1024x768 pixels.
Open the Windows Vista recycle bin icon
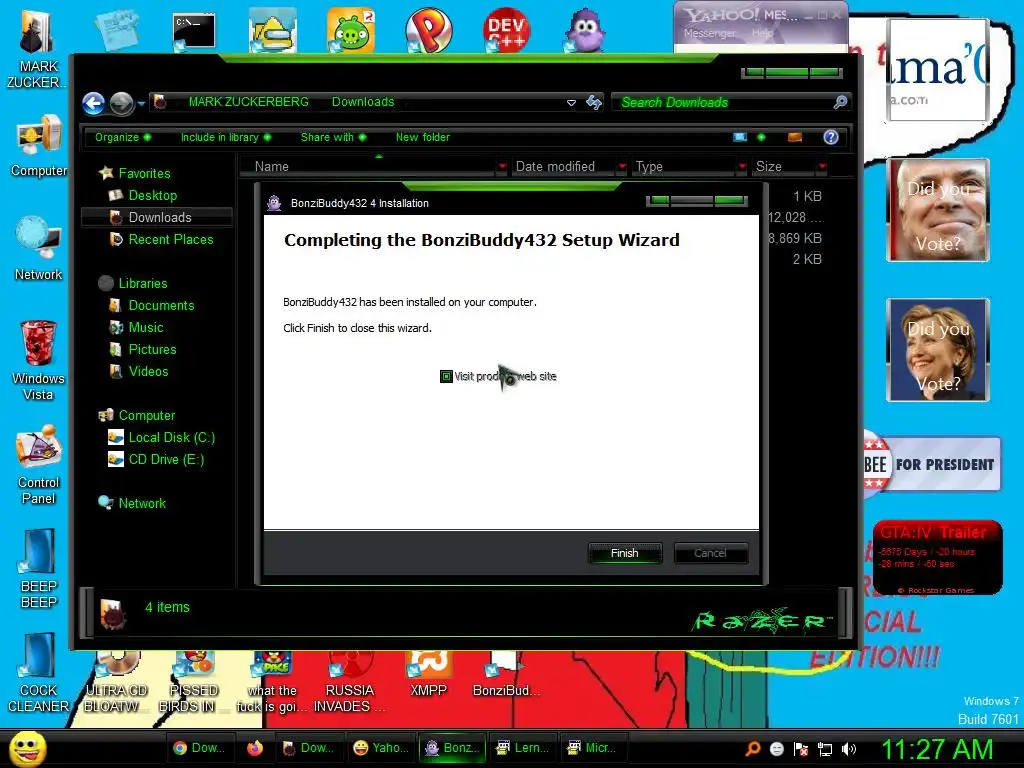click(x=38, y=360)
